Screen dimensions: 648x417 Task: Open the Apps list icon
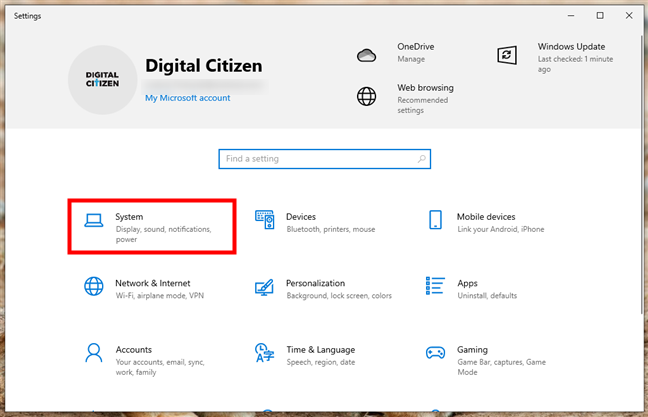[x=435, y=286]
